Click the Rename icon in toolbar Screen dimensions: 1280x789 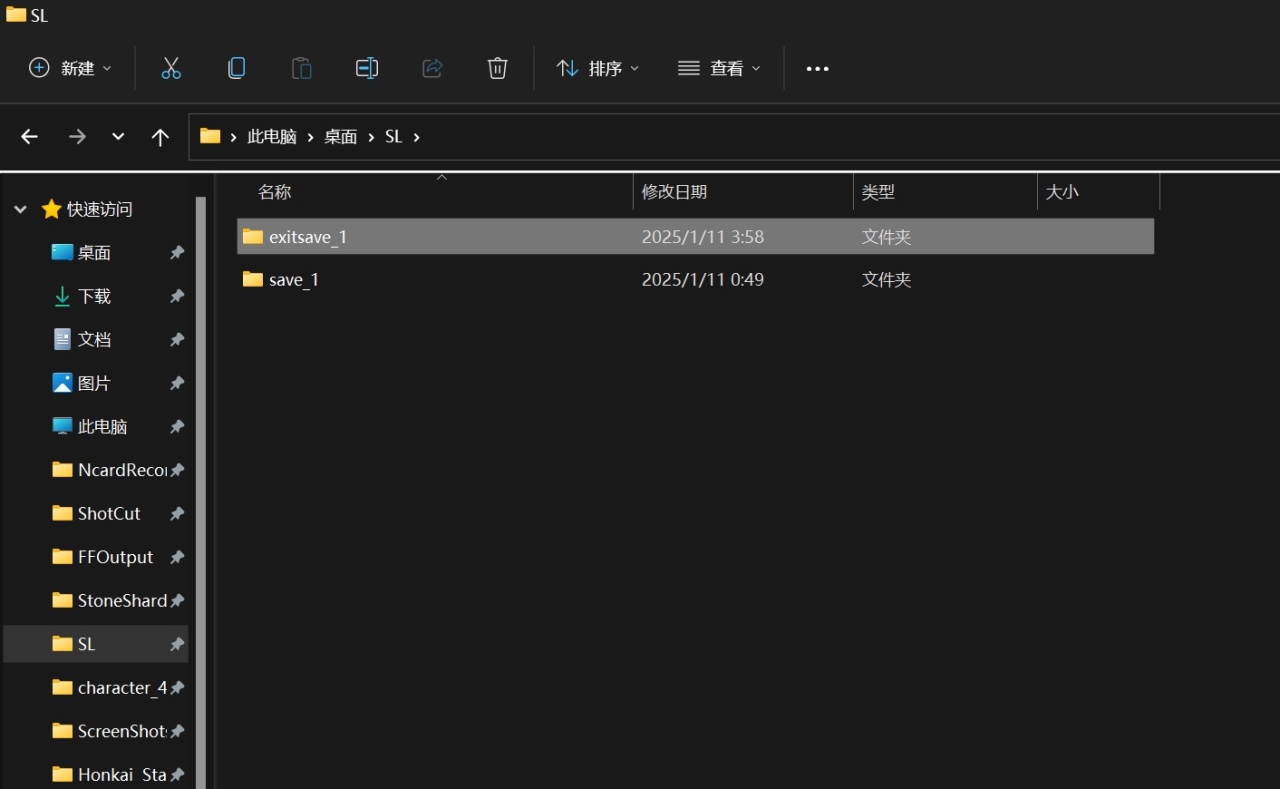tap(367, 68)
